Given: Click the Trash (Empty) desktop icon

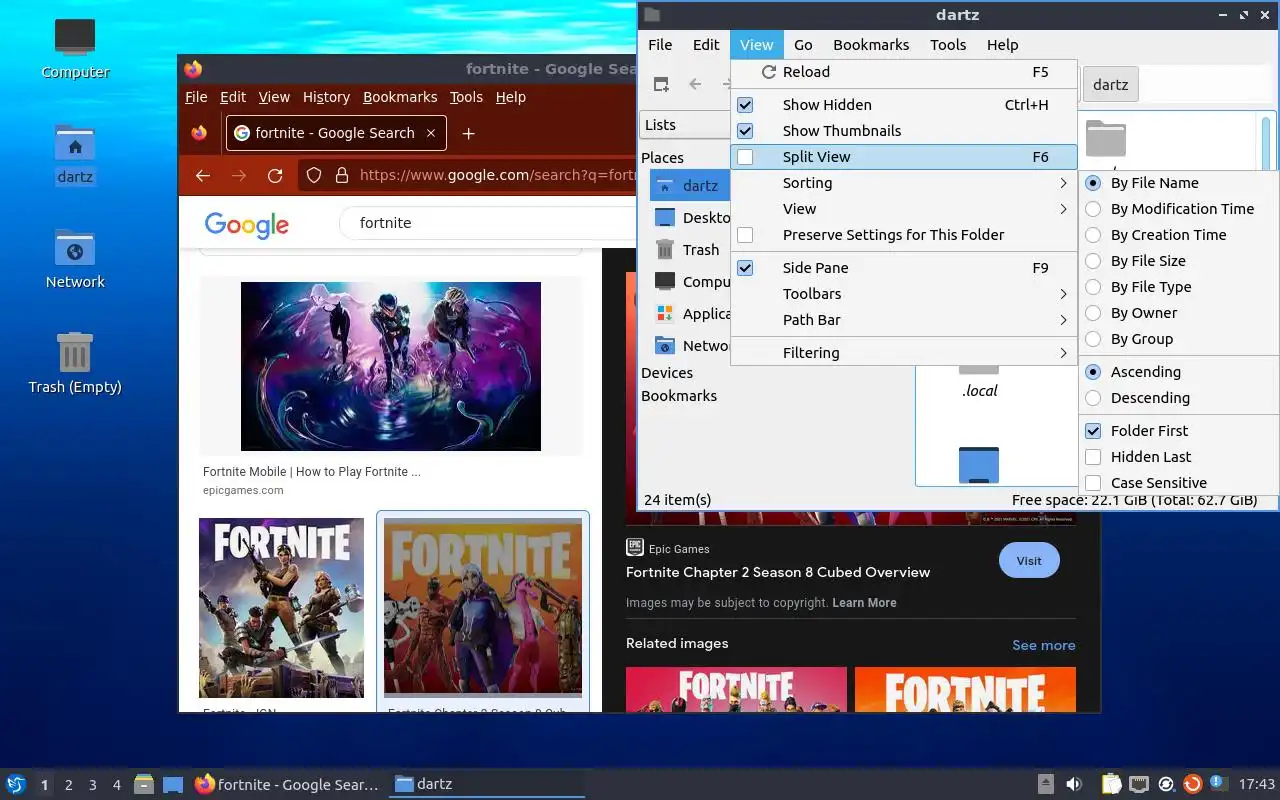Looking at the screenshot, I should click(75, 364).
